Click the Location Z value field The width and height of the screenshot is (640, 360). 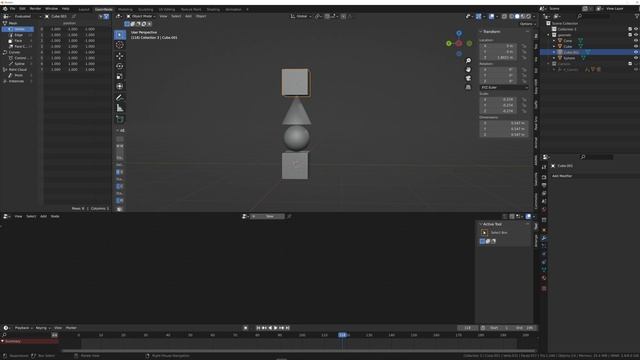click(498, 58)
